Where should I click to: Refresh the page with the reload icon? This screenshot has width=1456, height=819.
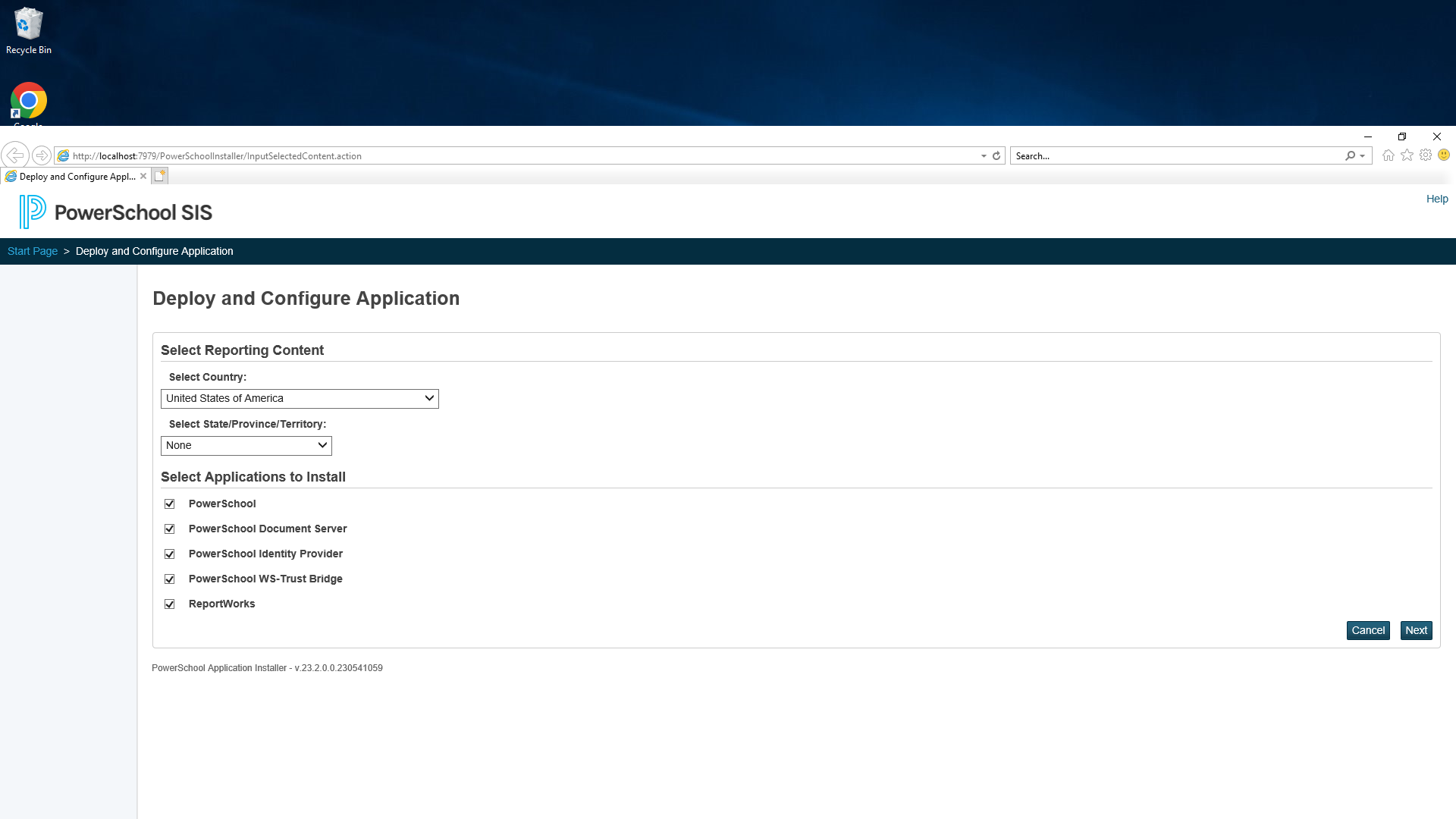coord(996,155)
